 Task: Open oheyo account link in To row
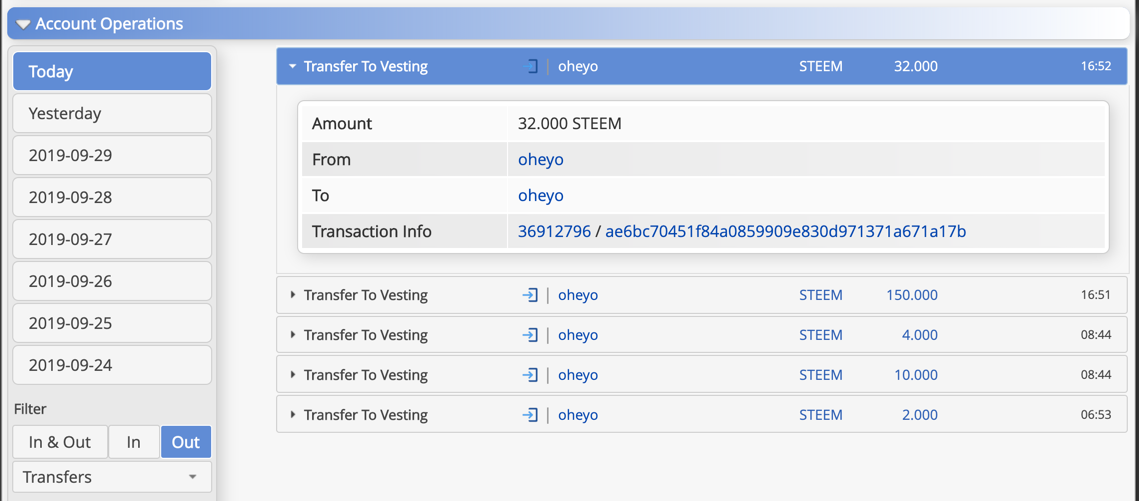[x=540, y=196]
